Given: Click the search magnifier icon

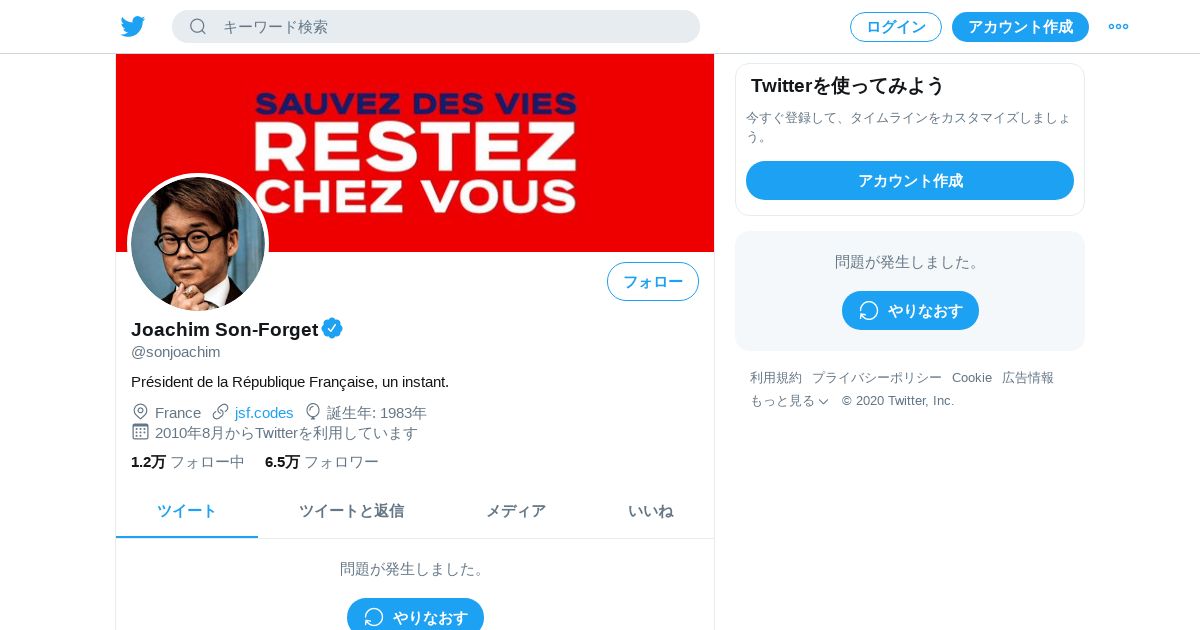Looking at the screenshot, I should click(198, 27).
